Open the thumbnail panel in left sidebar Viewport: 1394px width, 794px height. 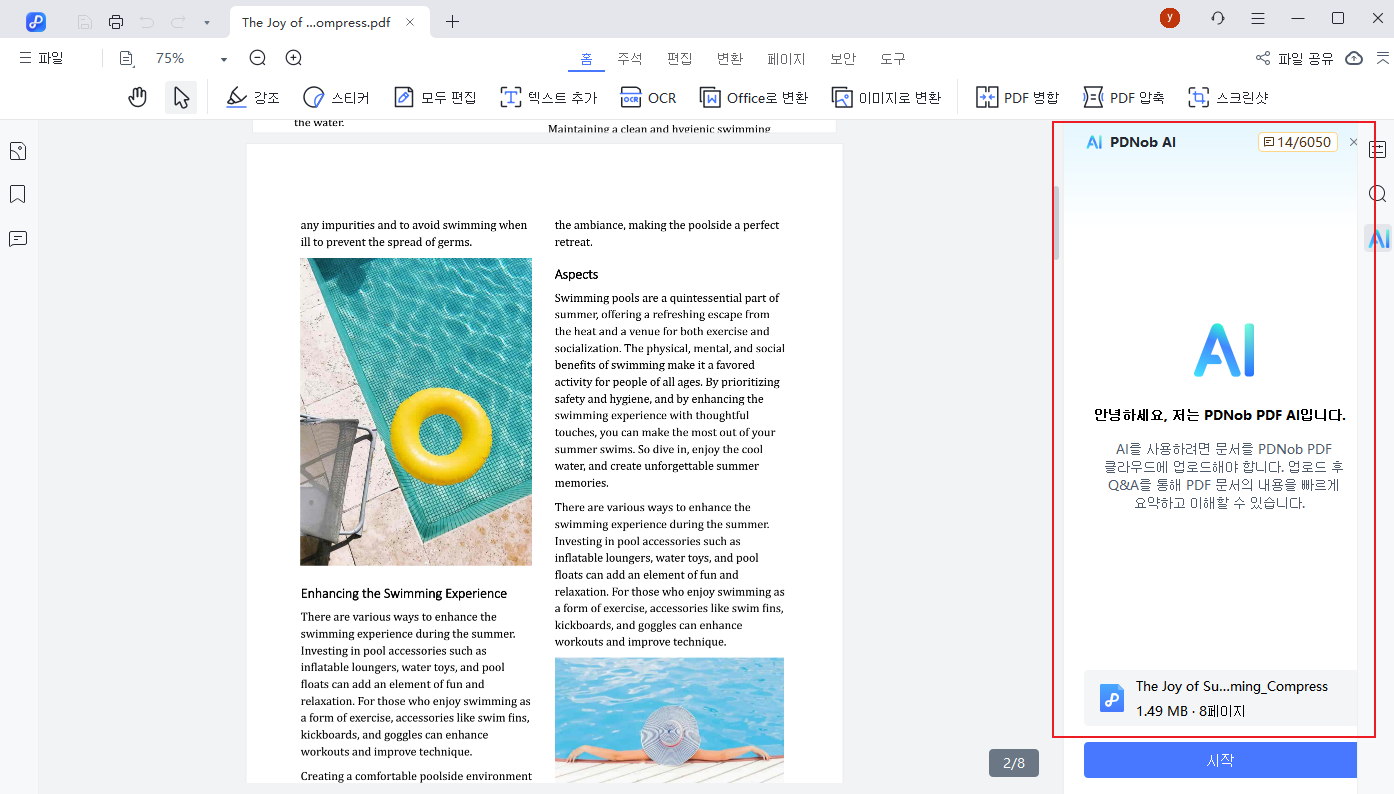click(17, 151)
